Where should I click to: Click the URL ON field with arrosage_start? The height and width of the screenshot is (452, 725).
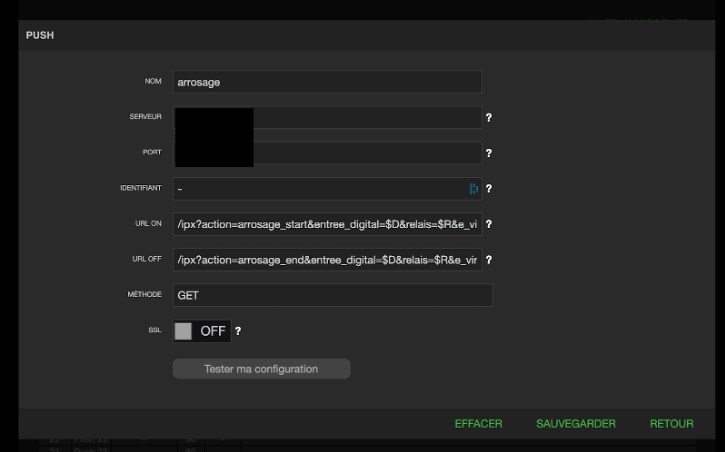click(327, 225)
